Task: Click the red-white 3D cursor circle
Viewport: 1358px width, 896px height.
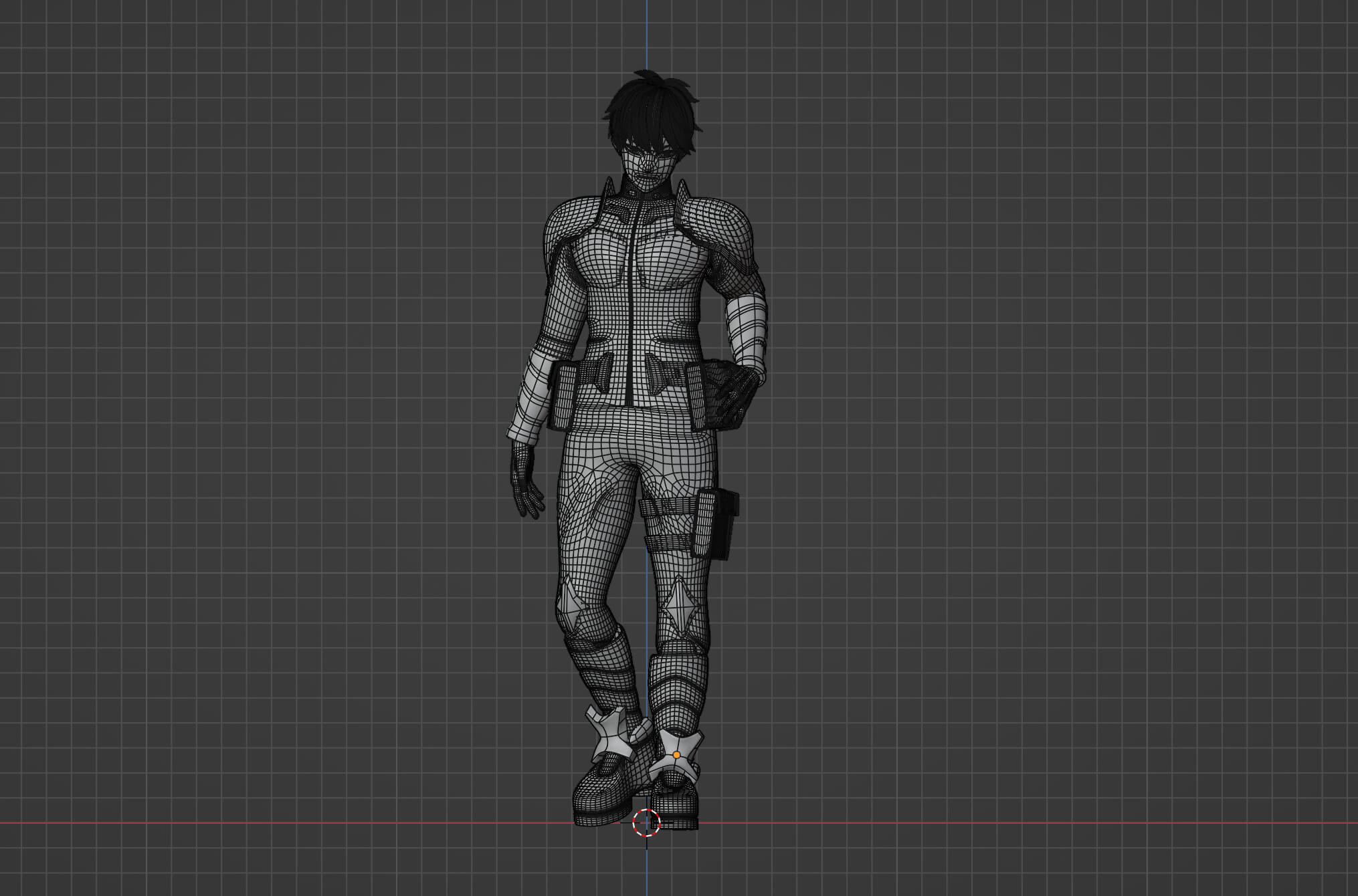Action: (x=646, y=822)
